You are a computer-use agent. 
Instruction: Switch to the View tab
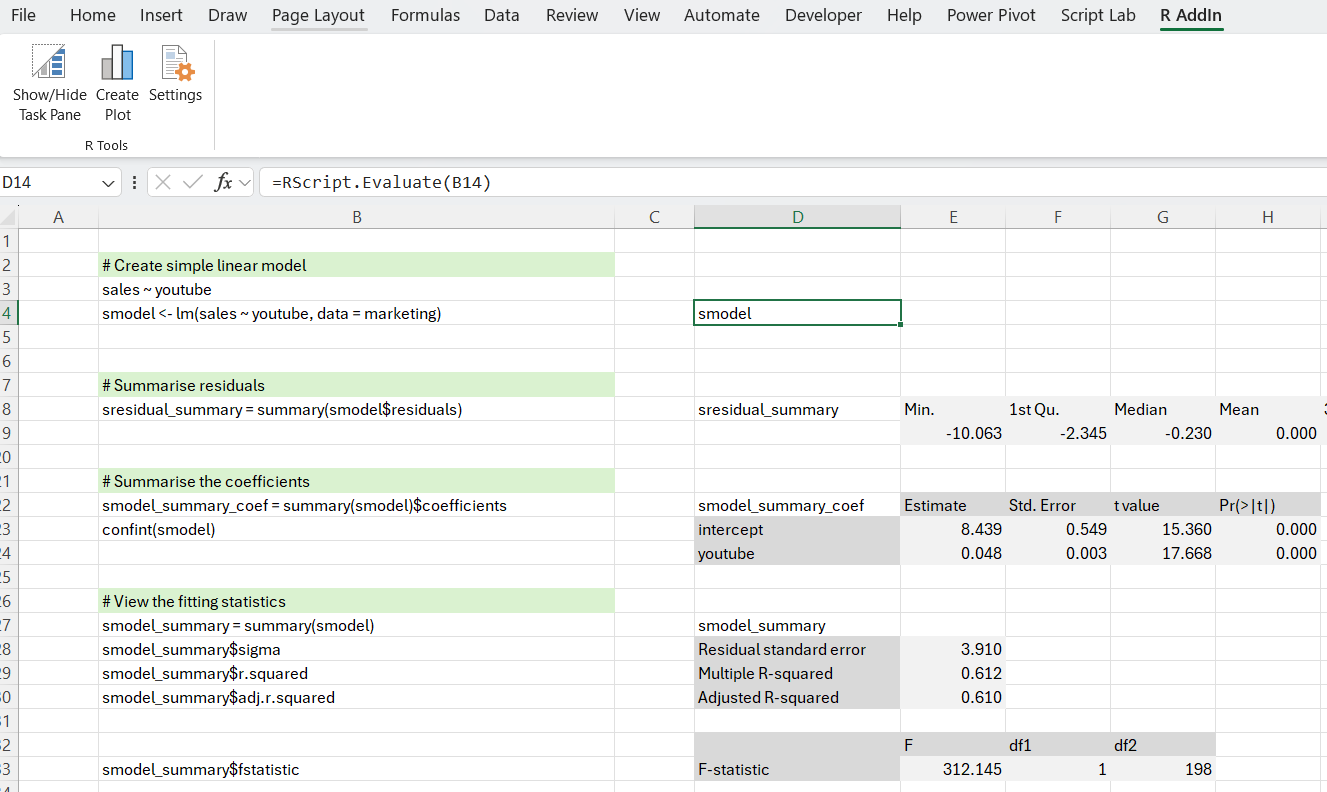[x=642, y=15]
